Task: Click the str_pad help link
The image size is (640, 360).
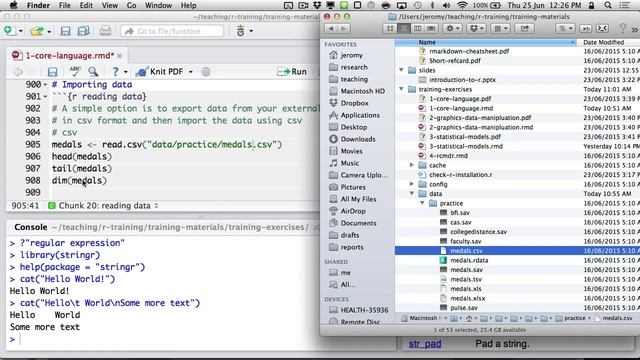Action: point(425,344)
